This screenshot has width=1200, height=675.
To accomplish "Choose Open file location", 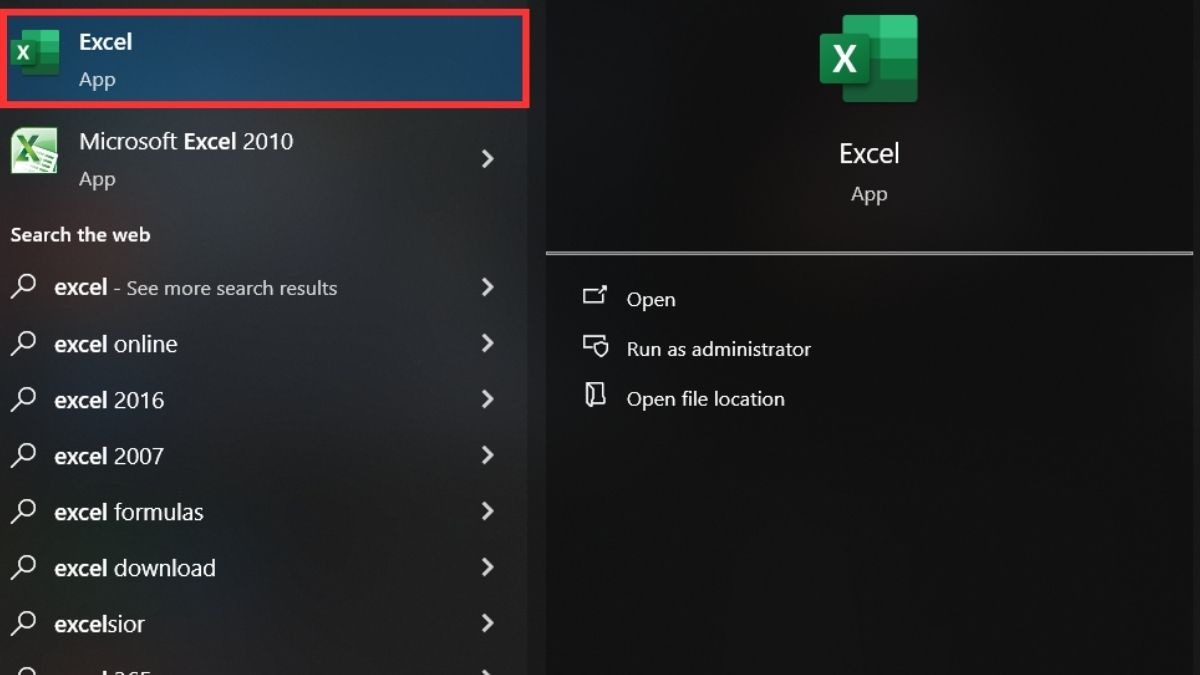I will 705,398.
